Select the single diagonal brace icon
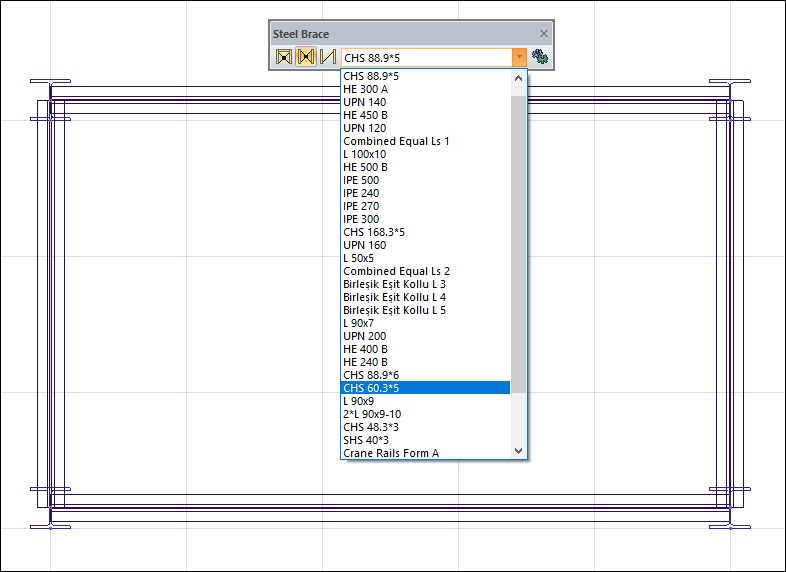The image size is (786, 572). point(327,57)
